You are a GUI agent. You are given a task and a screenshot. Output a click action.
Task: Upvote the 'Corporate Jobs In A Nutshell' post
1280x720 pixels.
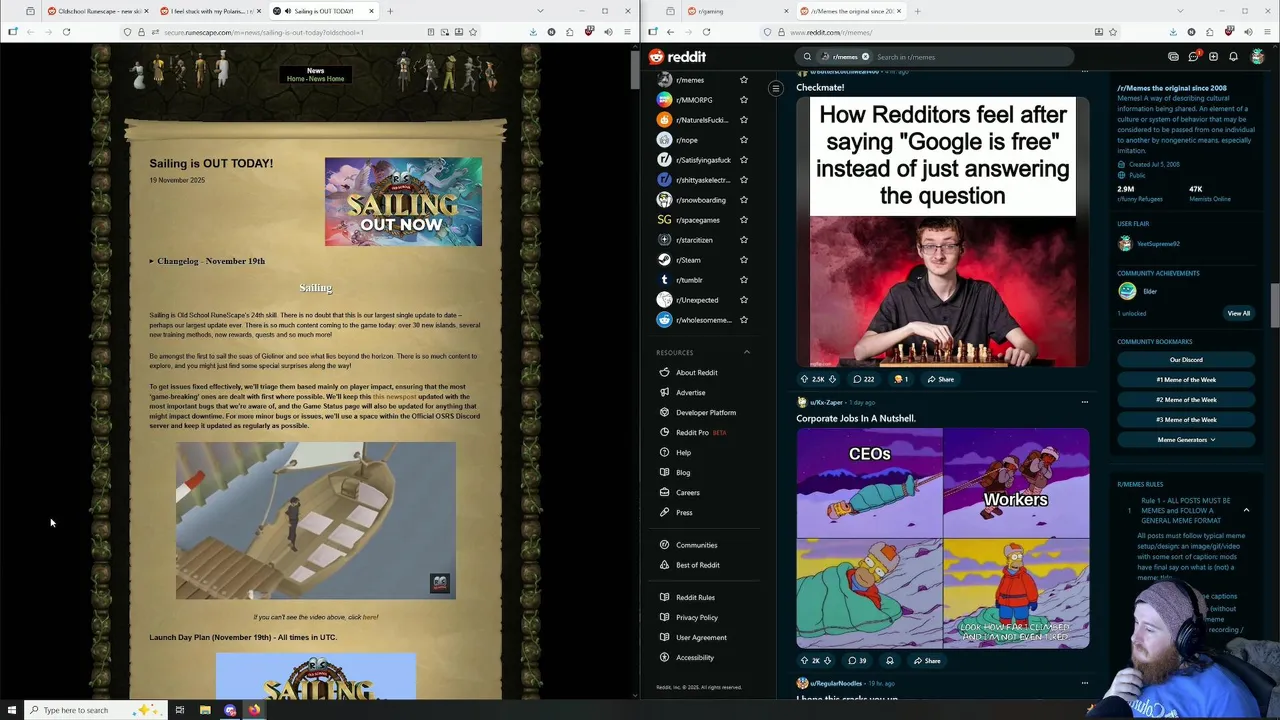click(804, 660)
